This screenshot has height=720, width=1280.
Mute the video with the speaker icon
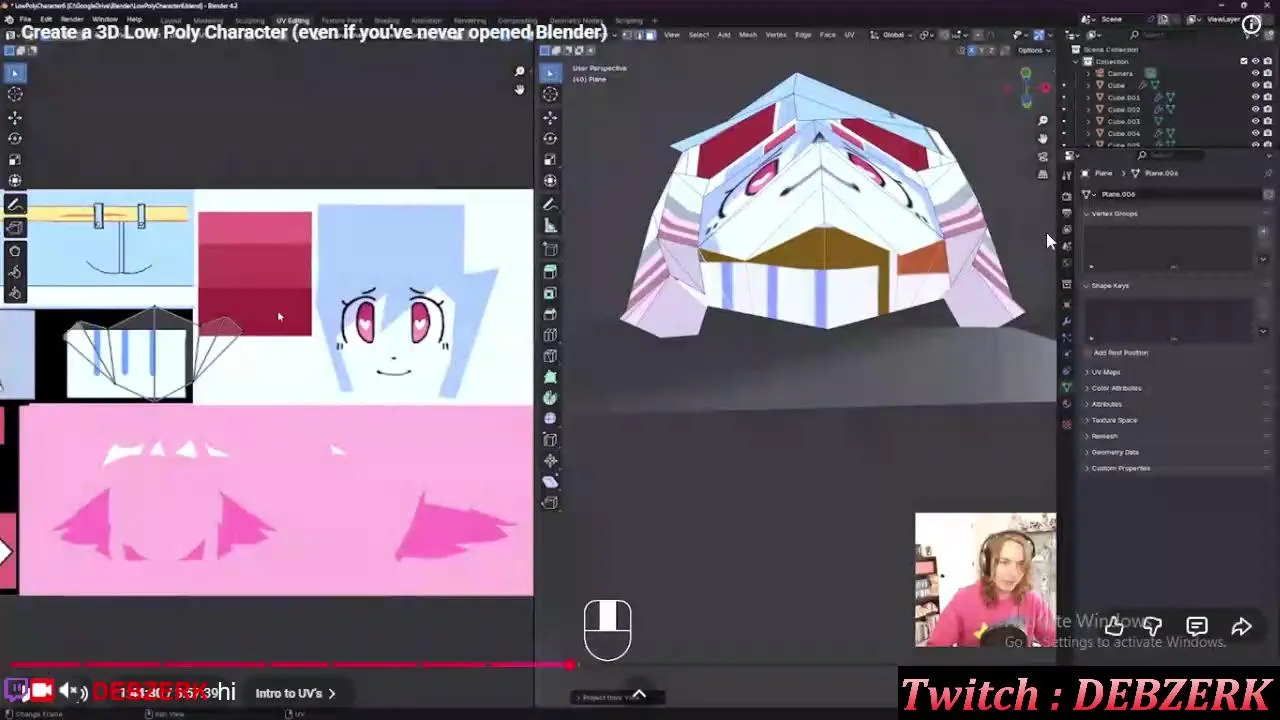click(x=68, y=691)
